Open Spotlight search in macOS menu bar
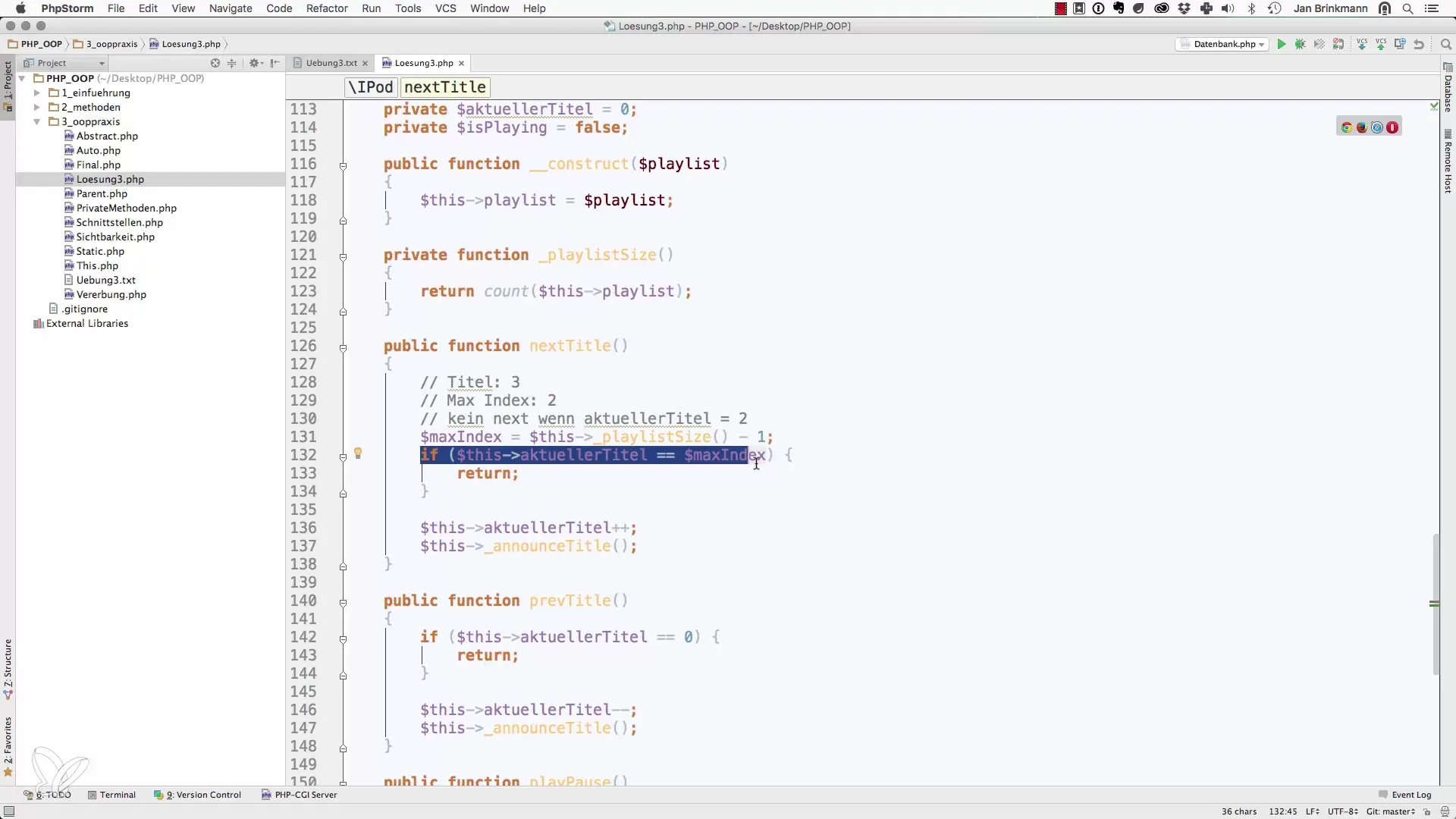The height and width of the screenshot is (819, 1456). [x=1408, y=8]
